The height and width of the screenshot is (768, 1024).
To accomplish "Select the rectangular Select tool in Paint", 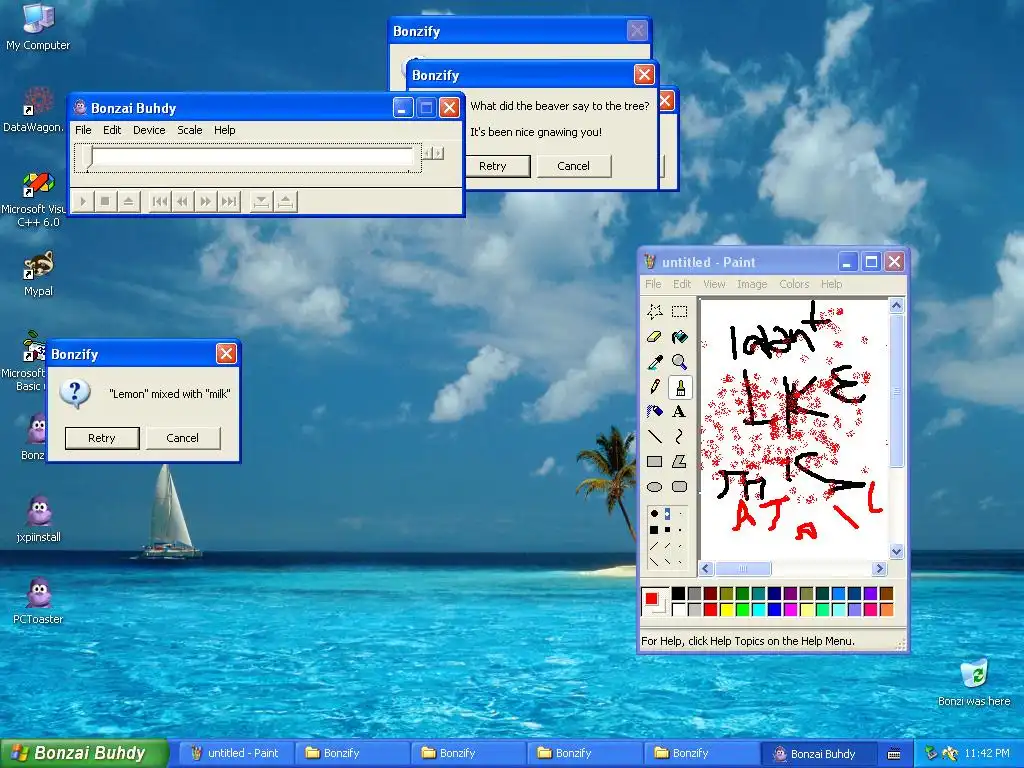I will pos(679,312).
